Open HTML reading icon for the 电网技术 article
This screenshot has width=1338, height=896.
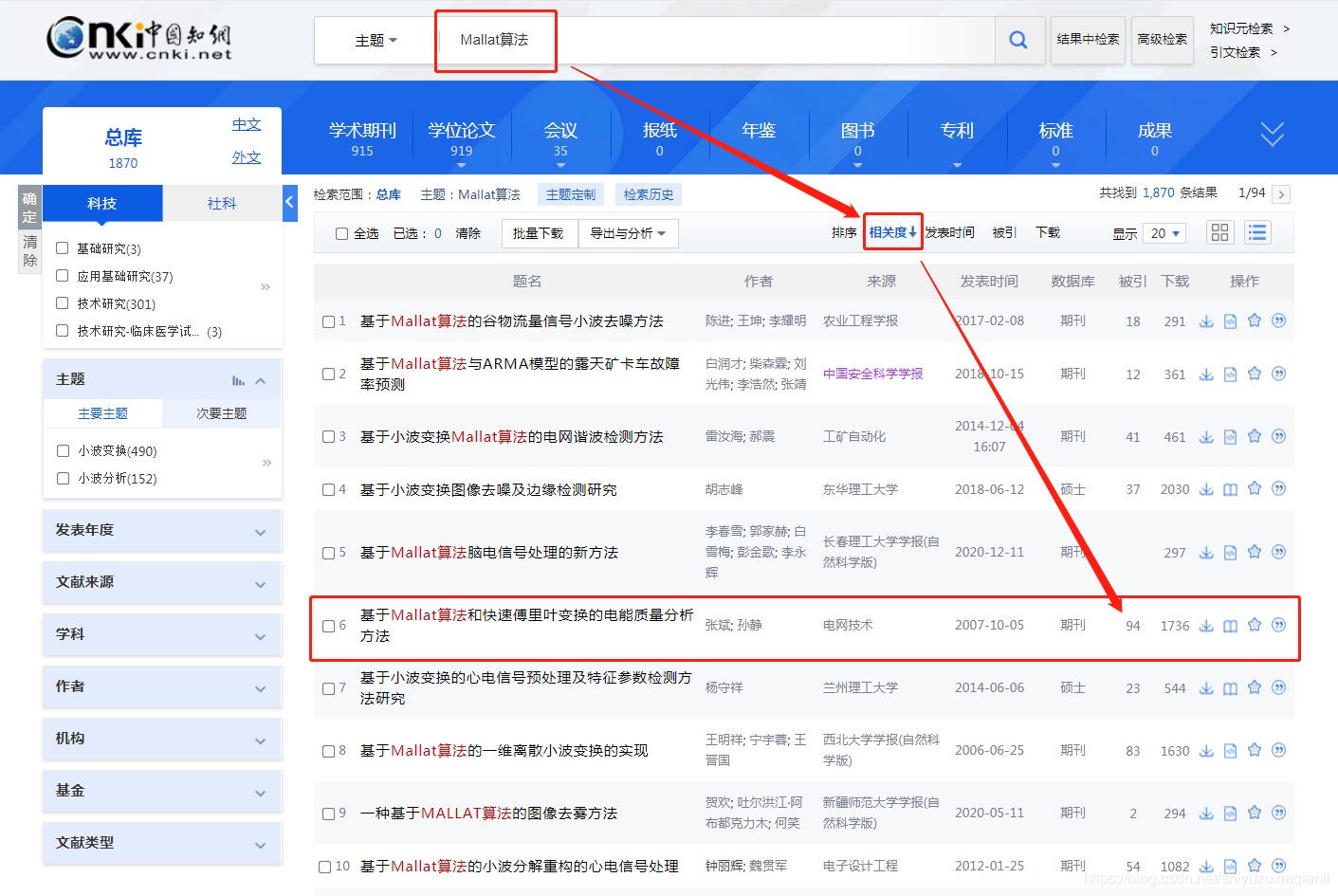[x=1230, y=625]
